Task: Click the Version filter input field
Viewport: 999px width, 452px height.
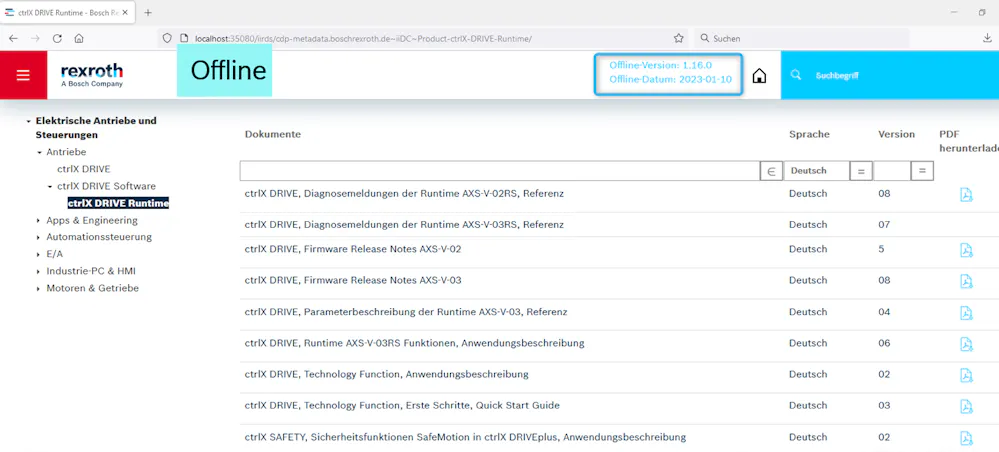Action: [x=892, y=171]
